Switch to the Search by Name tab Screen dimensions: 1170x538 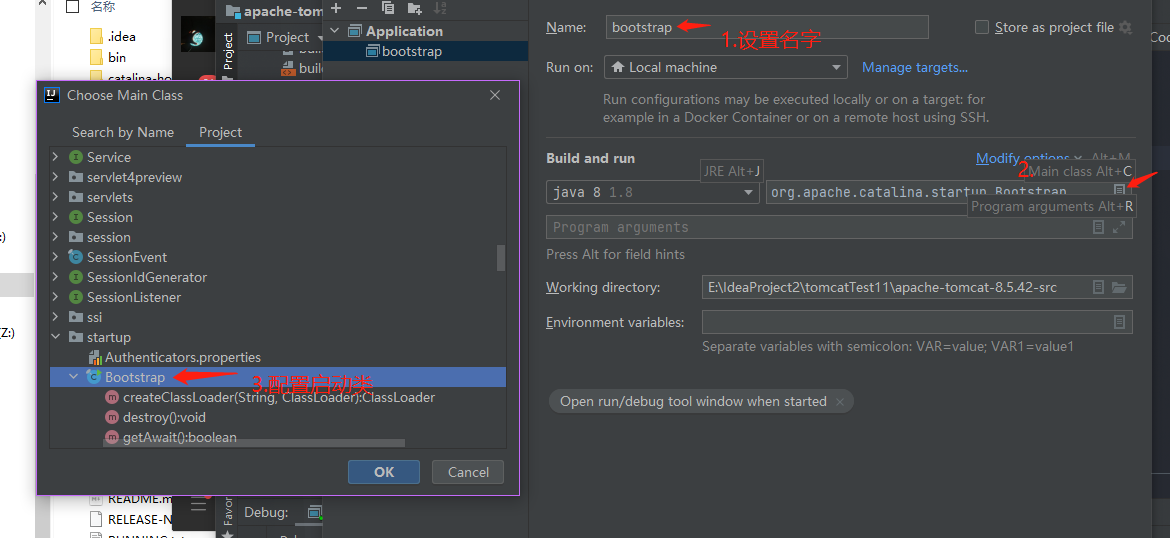123,133
